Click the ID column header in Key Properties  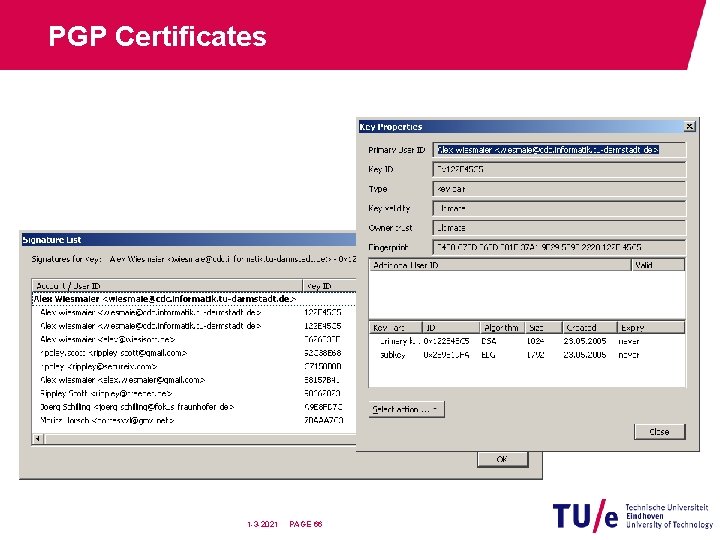click(x=450, y=328)
